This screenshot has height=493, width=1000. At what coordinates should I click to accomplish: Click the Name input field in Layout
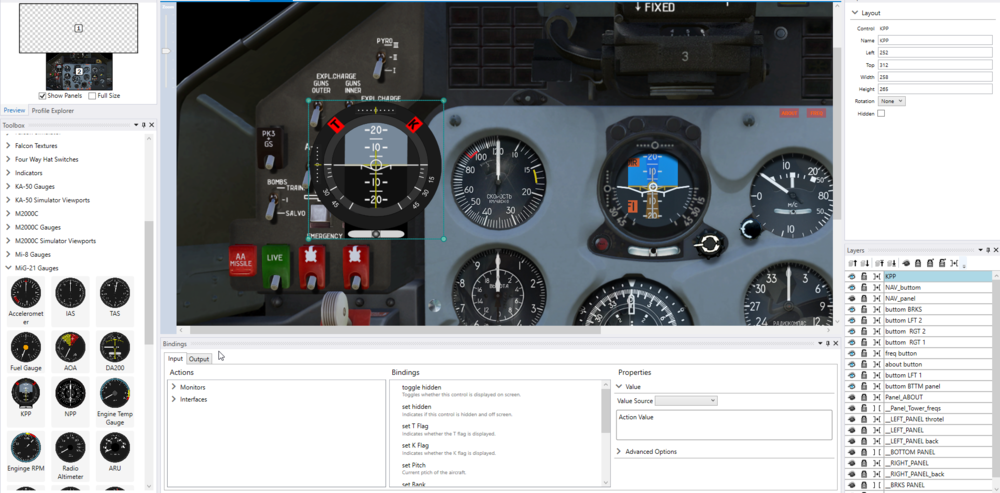pyautogui.click(x=935, y=40)
